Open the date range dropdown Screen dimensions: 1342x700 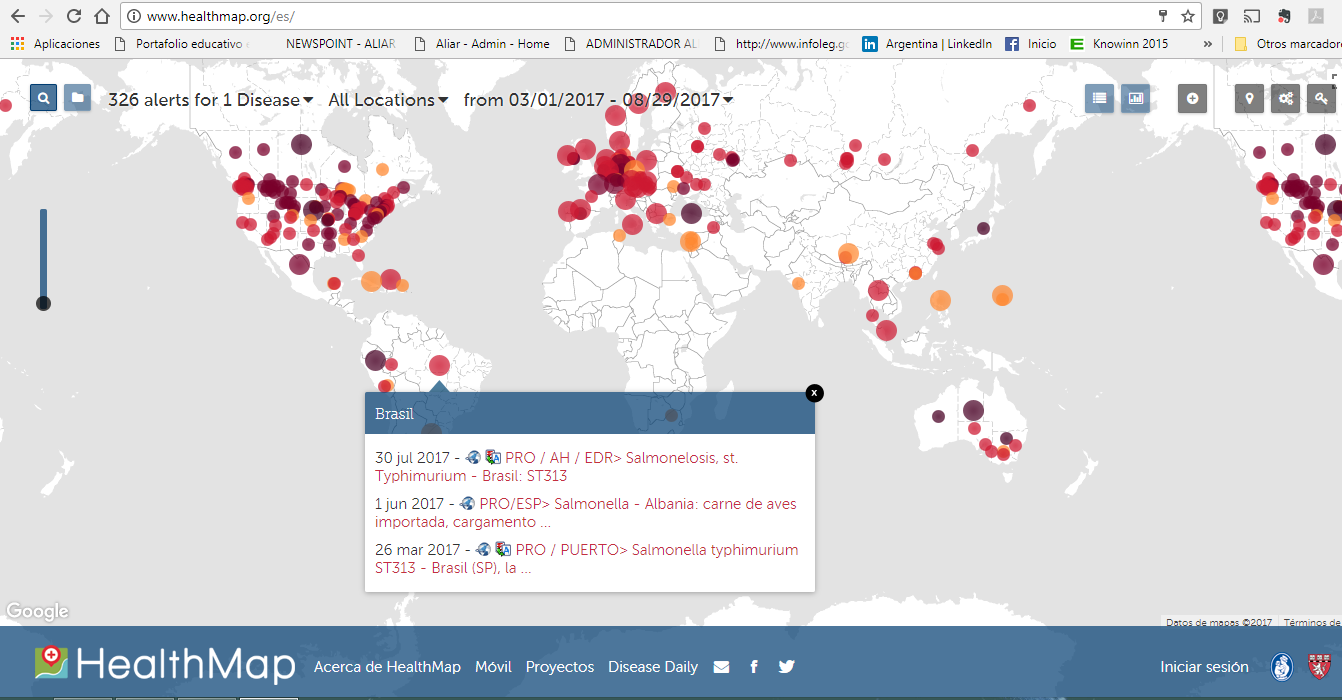[x=597, y=100]
